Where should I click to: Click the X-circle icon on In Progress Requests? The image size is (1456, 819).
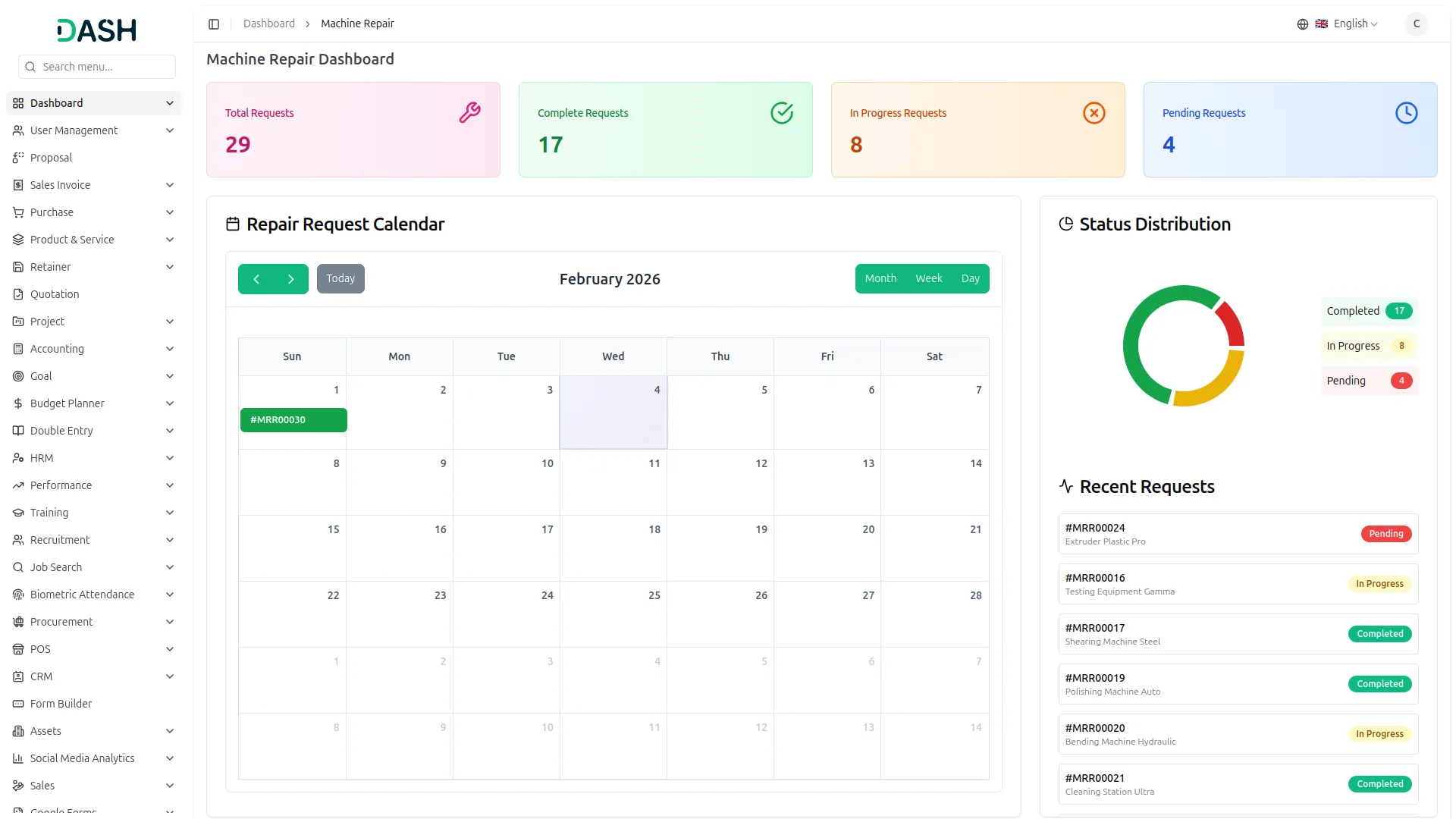click(x=1094, y=113)
